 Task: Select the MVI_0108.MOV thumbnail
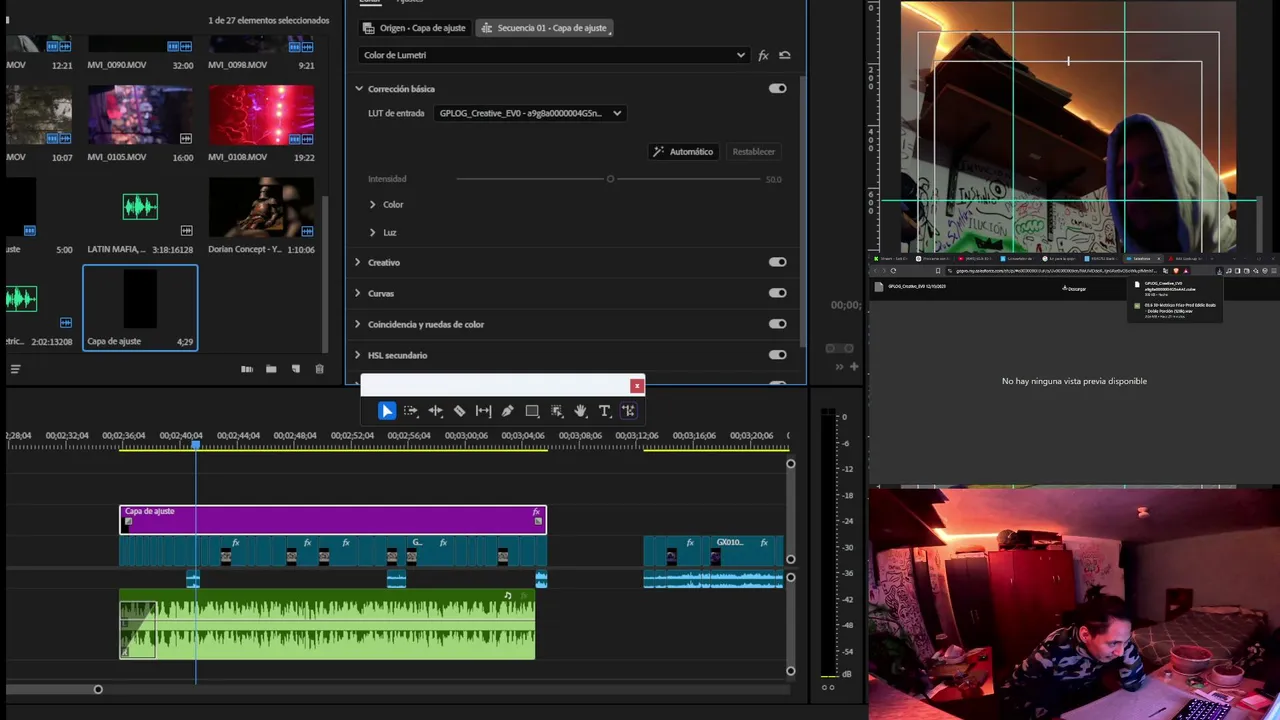(x=261, y=115)
